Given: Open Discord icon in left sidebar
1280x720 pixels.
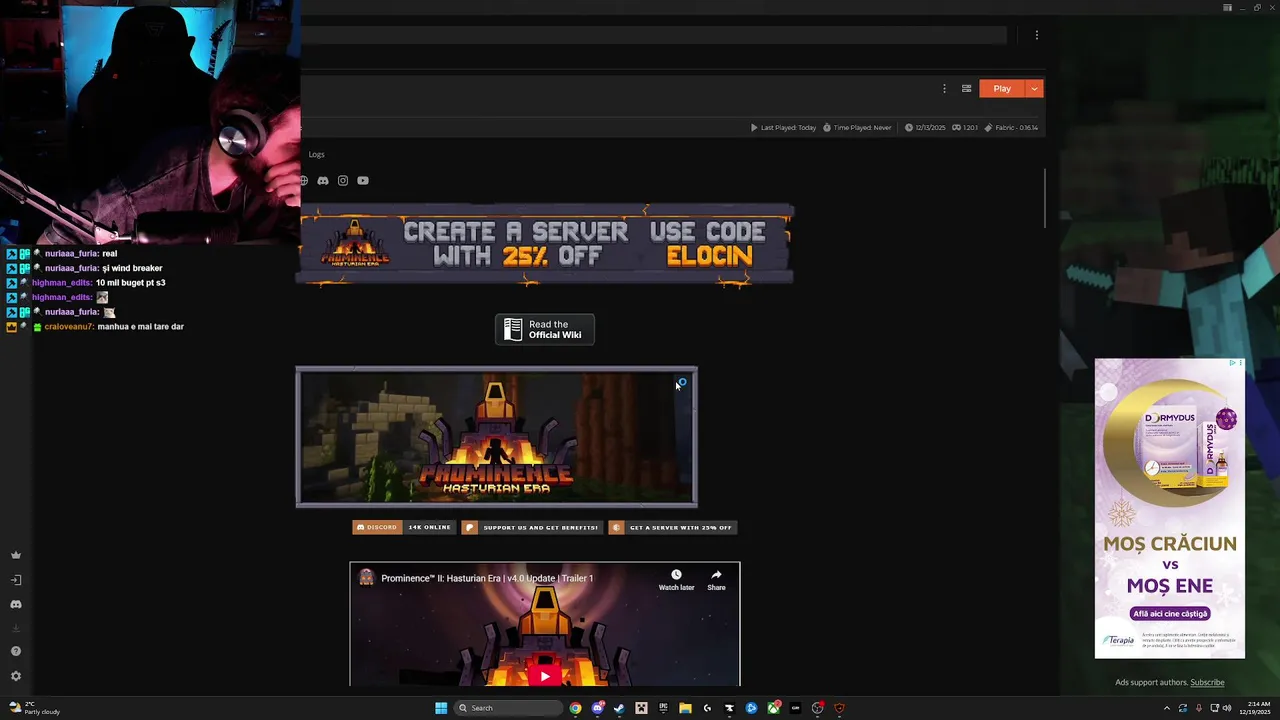Looking at the screenshot, I should 16,604.
